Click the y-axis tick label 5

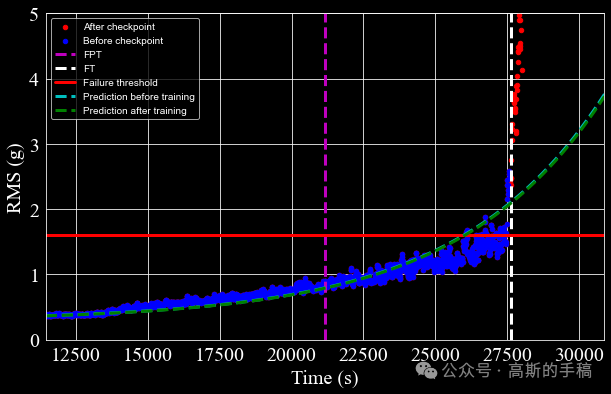[x=35, y=15]
